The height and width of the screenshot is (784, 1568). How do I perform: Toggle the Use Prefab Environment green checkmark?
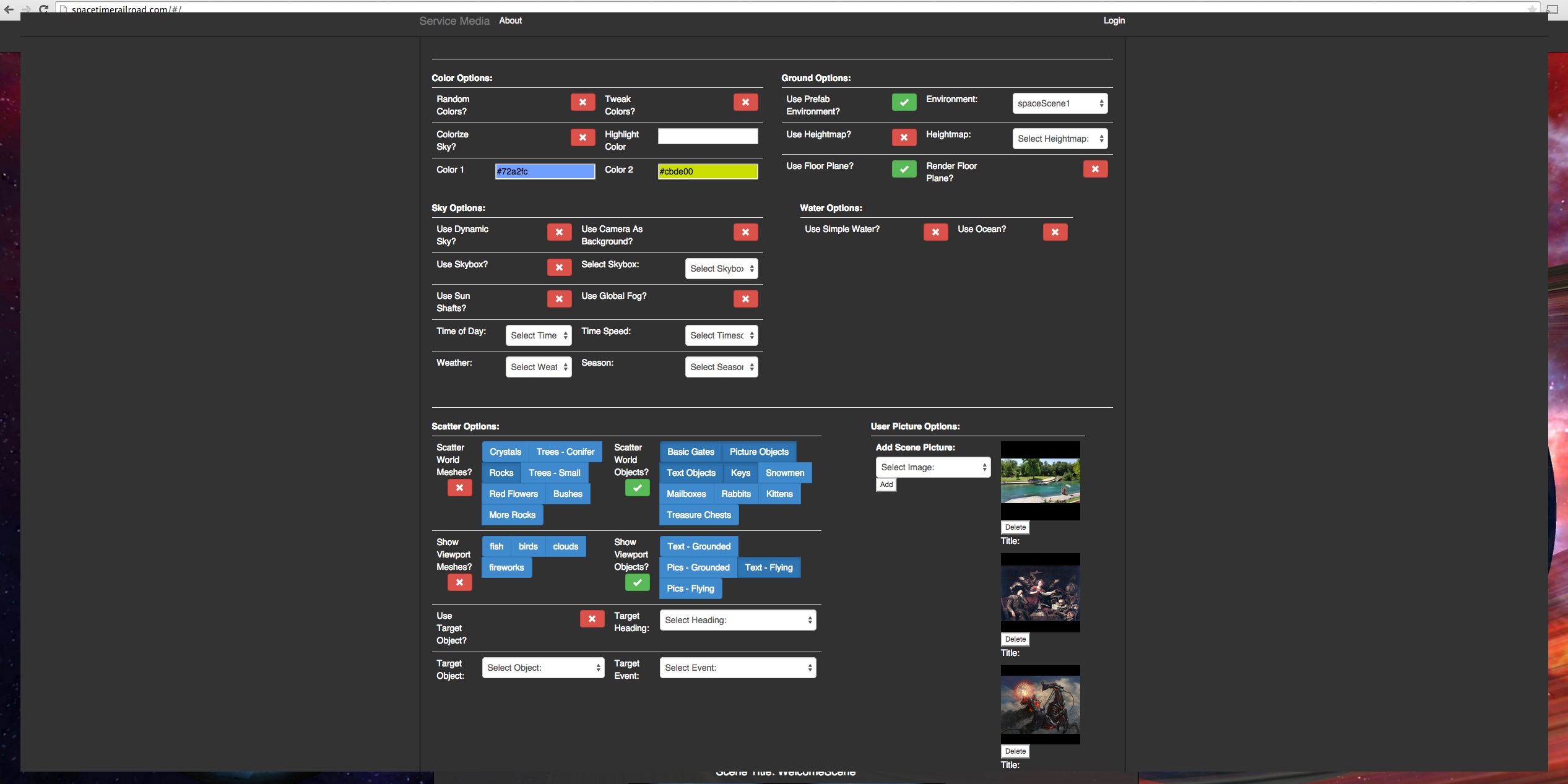[x=904, y=103]
